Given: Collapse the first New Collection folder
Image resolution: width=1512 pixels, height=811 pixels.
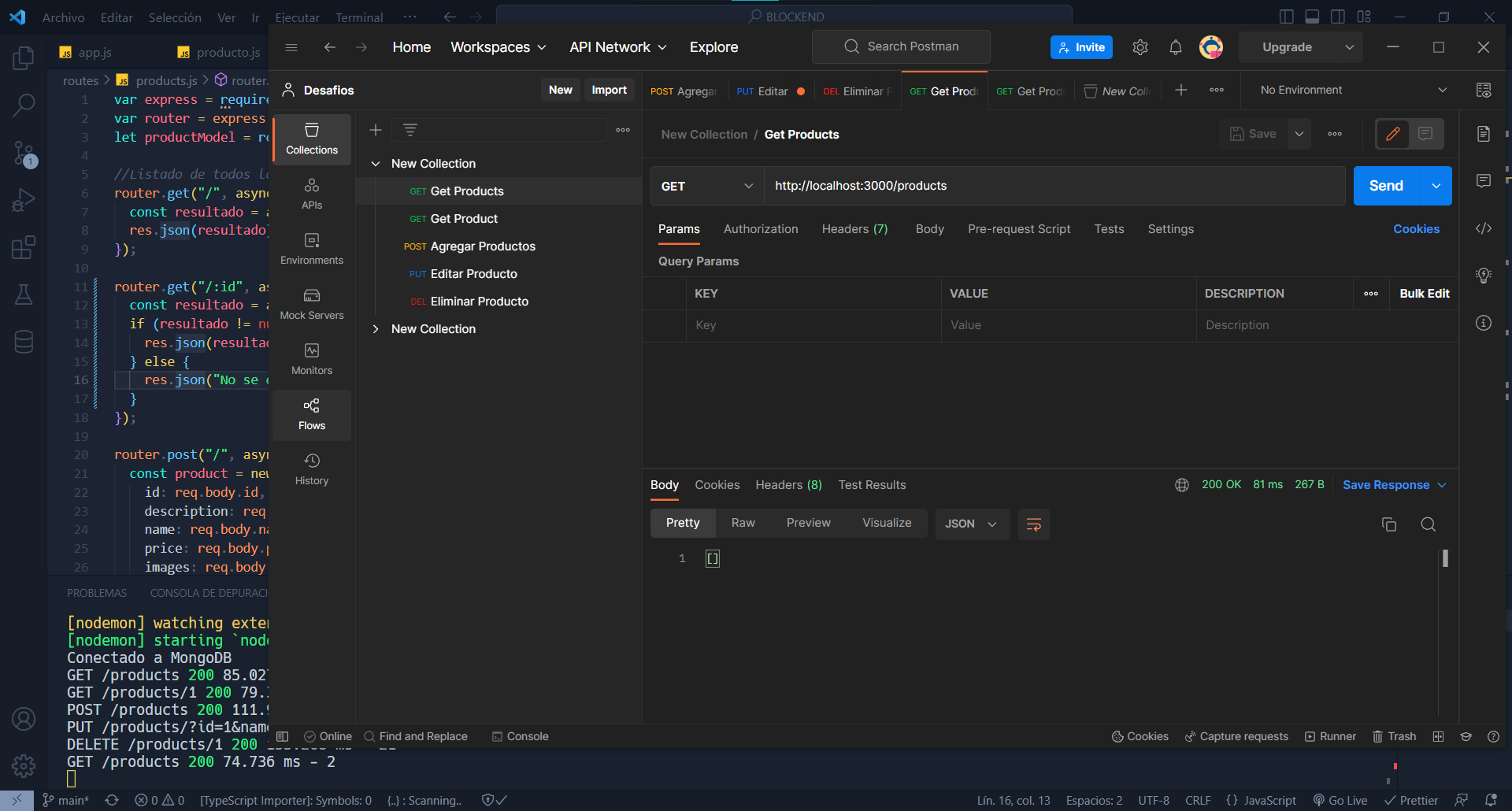Looking at the screenshot, I should point(376,164).
